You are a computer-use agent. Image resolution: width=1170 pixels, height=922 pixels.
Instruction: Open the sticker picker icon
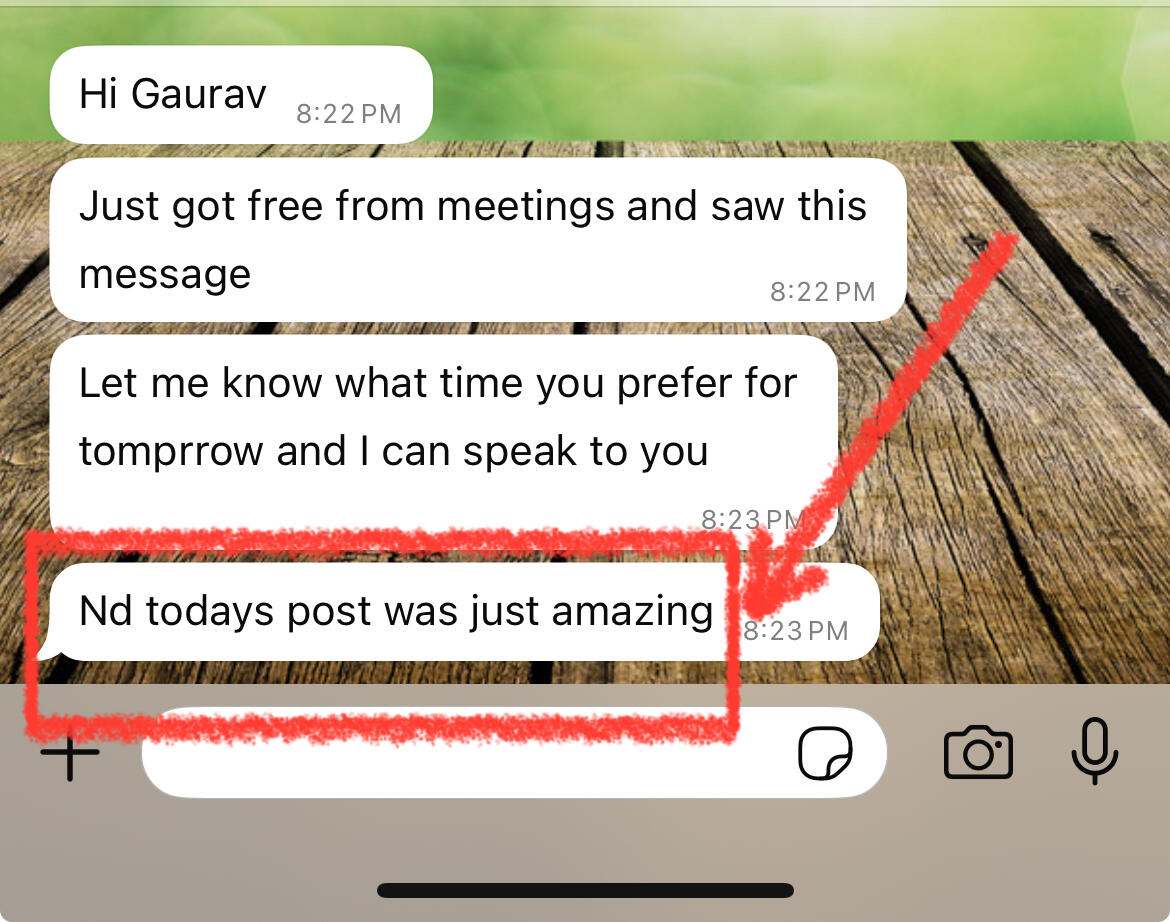tap(825, 753)
